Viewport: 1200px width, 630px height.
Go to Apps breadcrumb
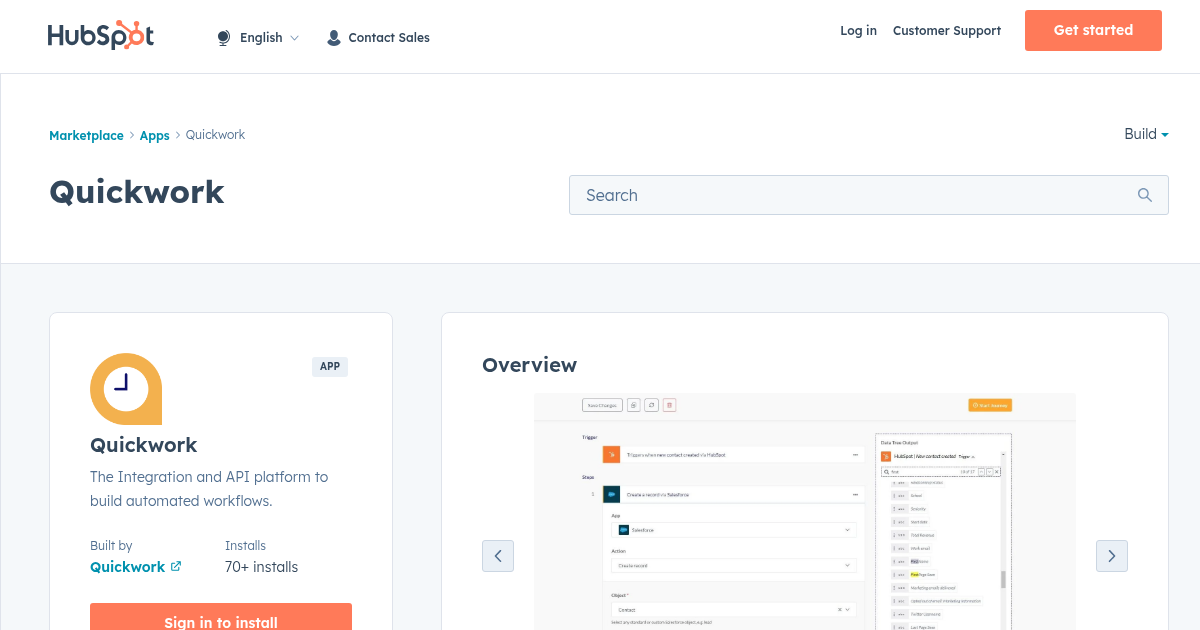[154, 135]
